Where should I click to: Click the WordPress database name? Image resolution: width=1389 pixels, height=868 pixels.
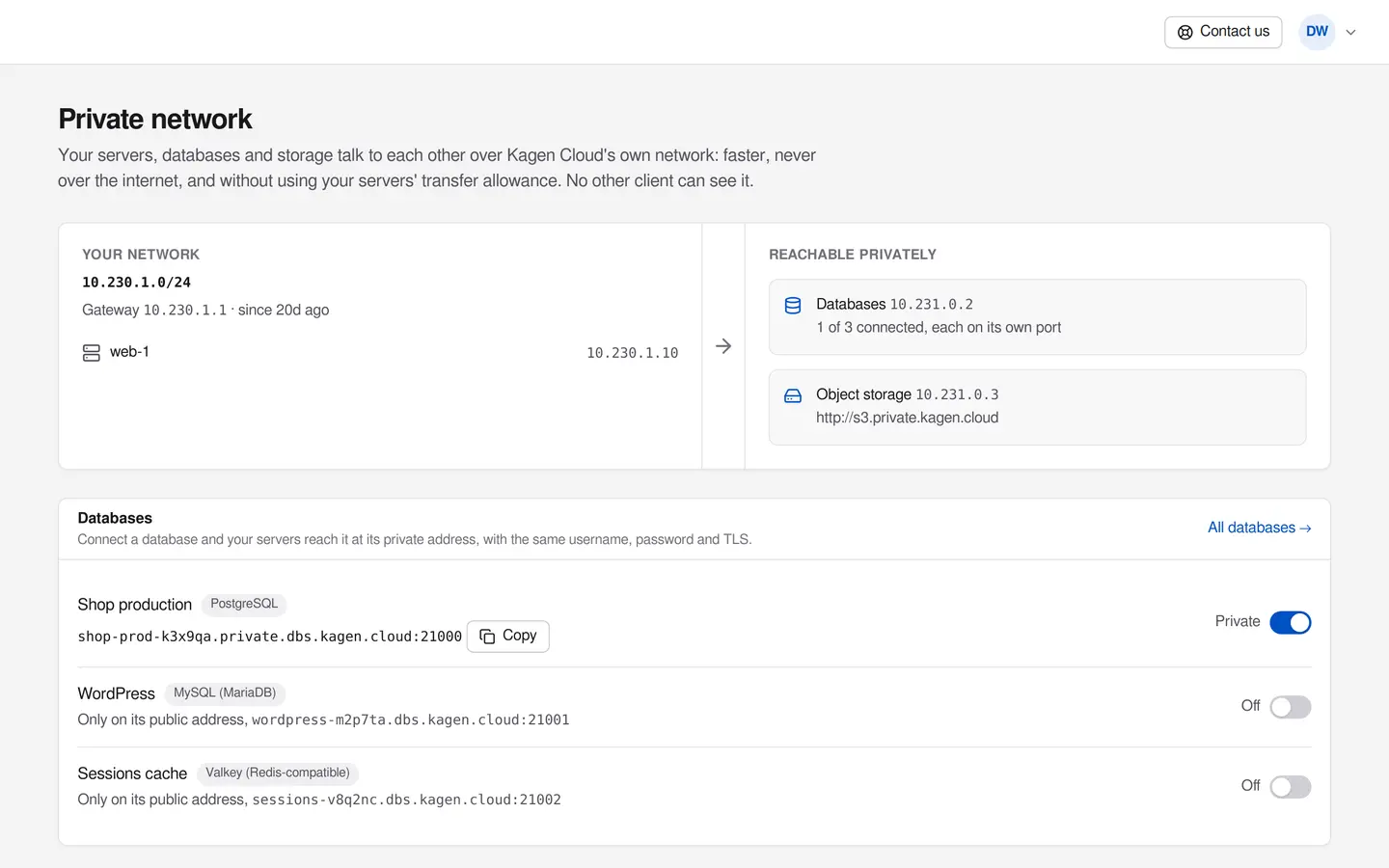coord(117,693)
